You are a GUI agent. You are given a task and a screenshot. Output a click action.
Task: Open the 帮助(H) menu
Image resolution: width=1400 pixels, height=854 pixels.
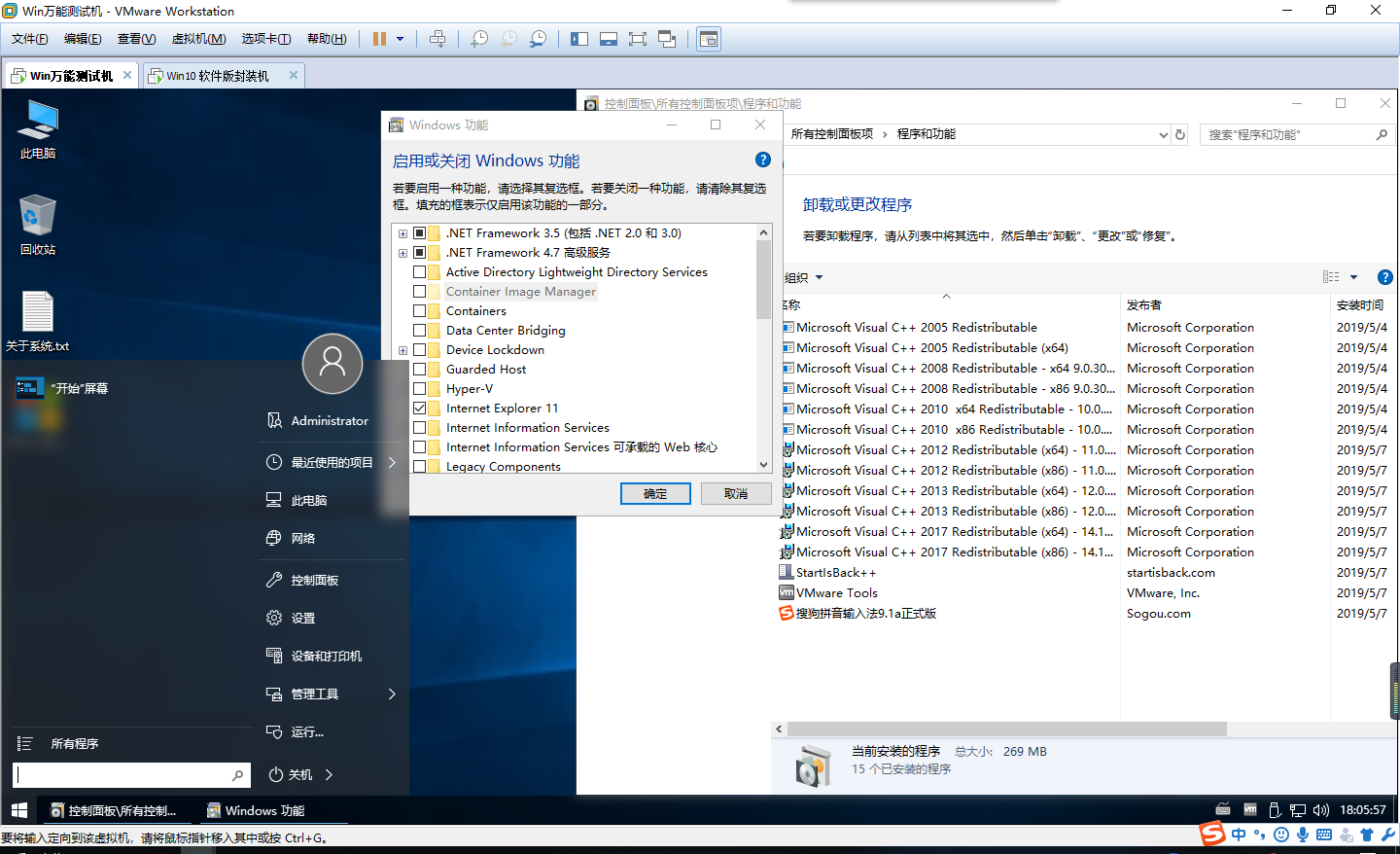click(327, 39)
